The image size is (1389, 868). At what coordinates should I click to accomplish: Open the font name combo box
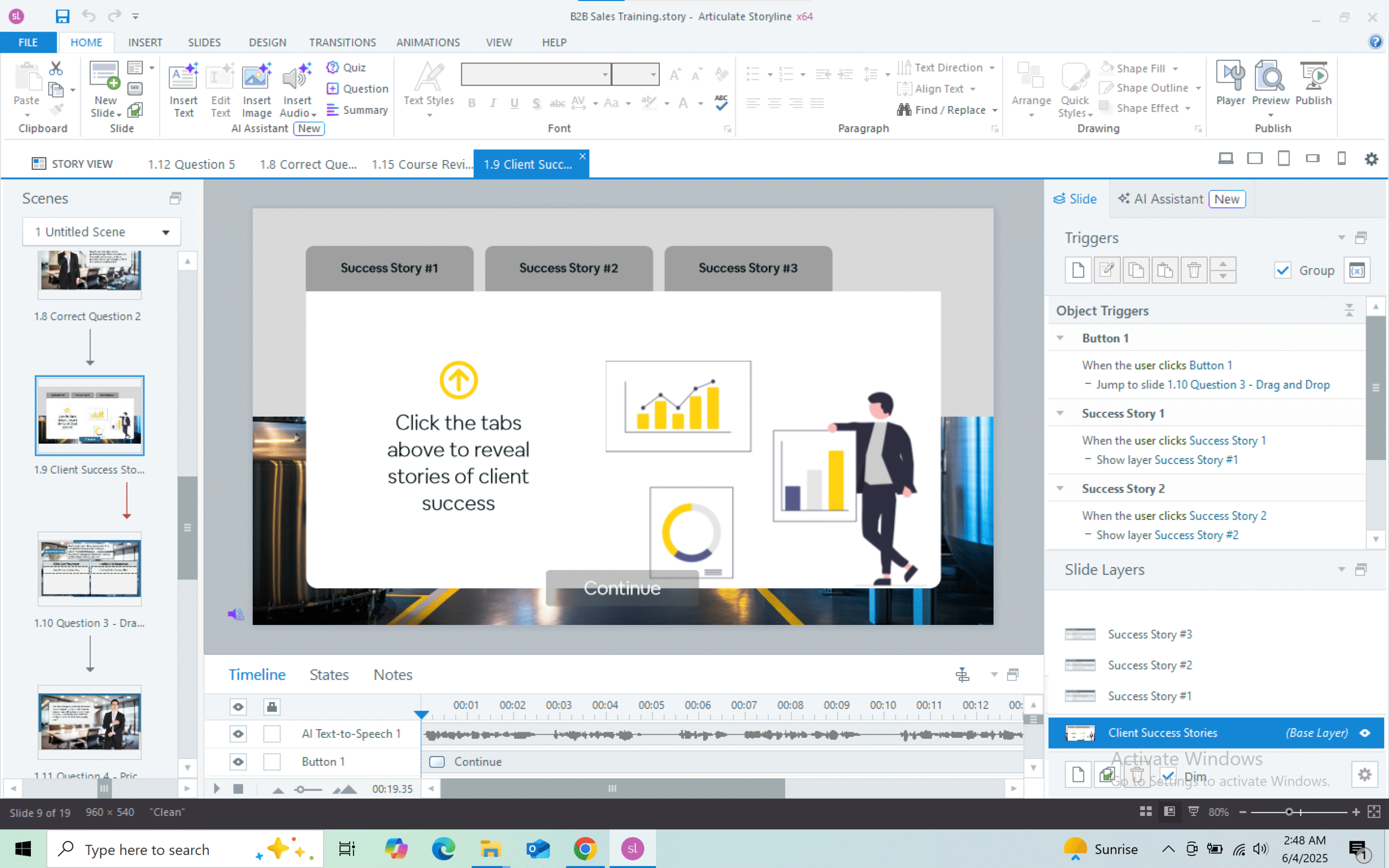point(536,74)
